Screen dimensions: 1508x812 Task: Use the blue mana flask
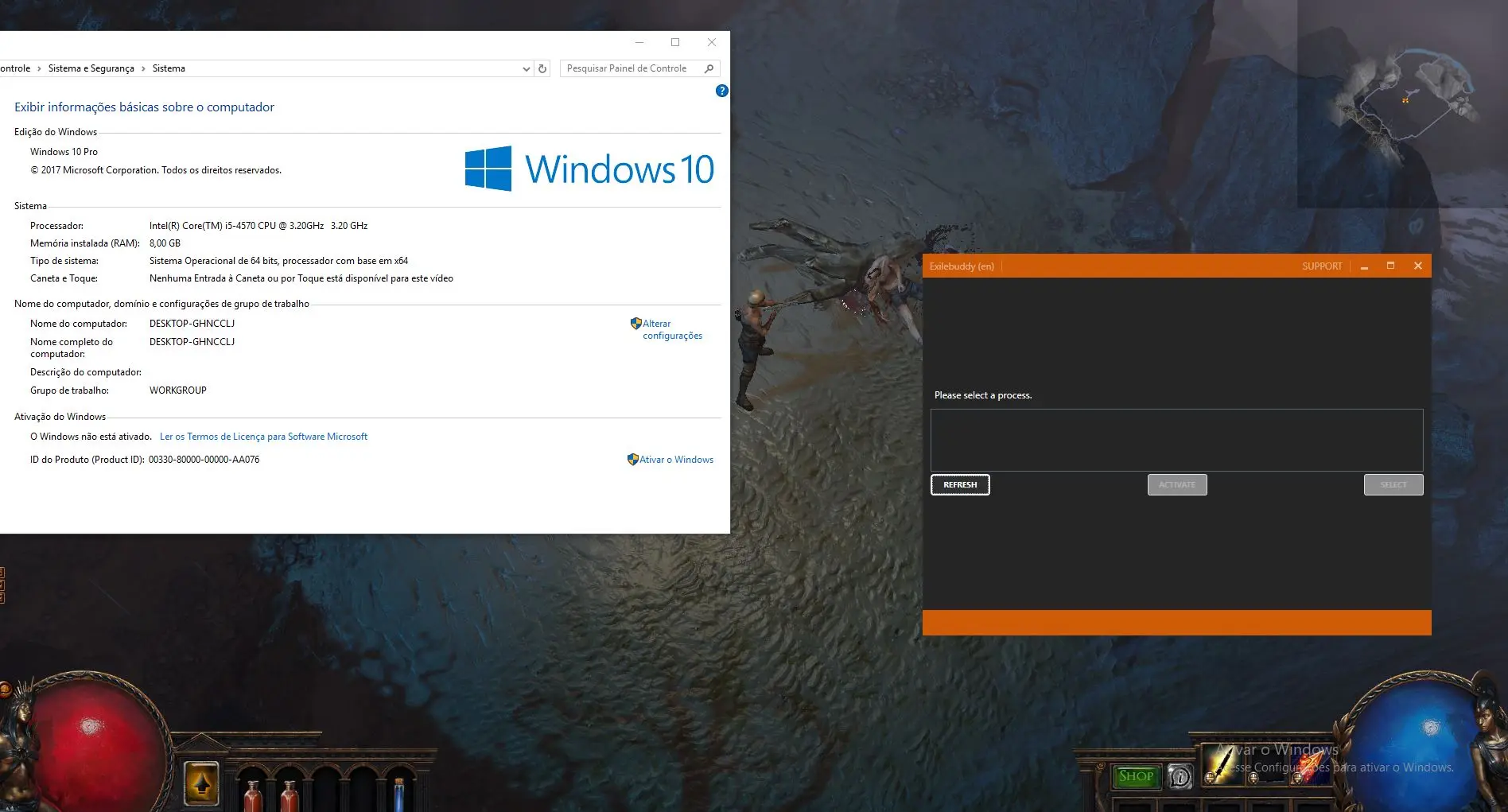point(399,794)
